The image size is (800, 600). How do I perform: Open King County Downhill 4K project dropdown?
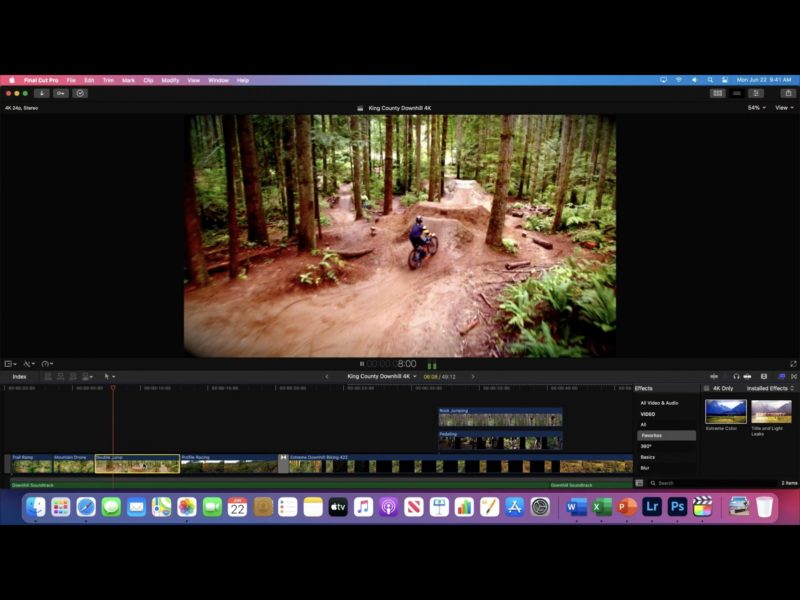(x=382, y=377)
